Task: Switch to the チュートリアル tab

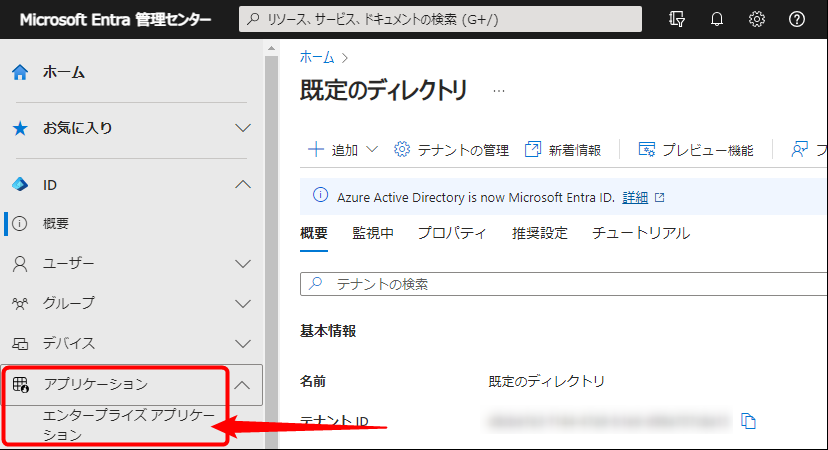Action: (641, 233)
